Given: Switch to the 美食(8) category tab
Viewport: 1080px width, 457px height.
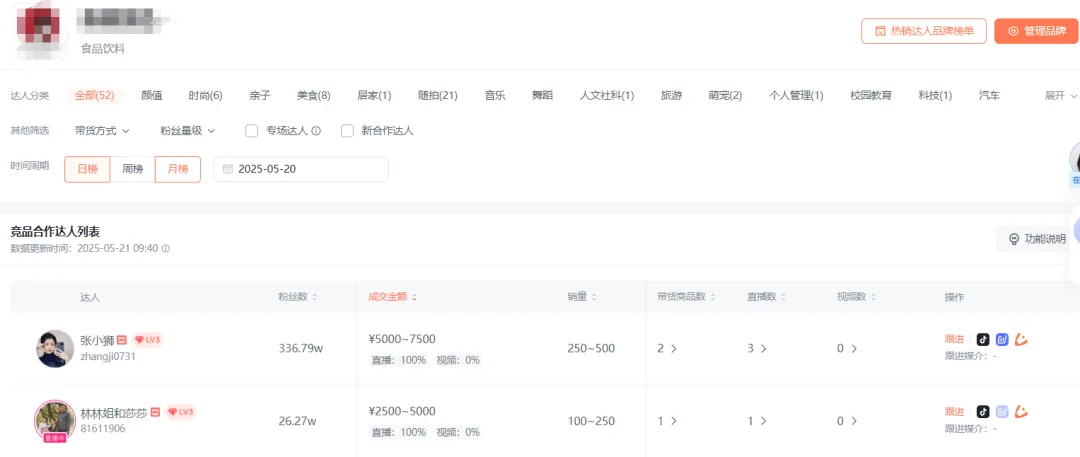Looking at the screenshot, I should (313, 96).
